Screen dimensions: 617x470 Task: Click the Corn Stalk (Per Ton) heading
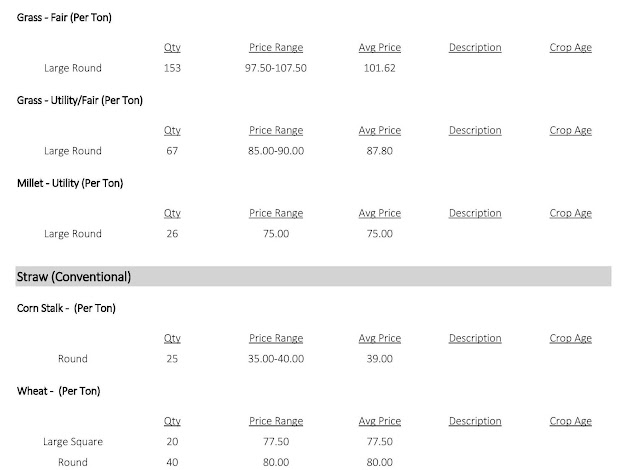tap(66, 308)
